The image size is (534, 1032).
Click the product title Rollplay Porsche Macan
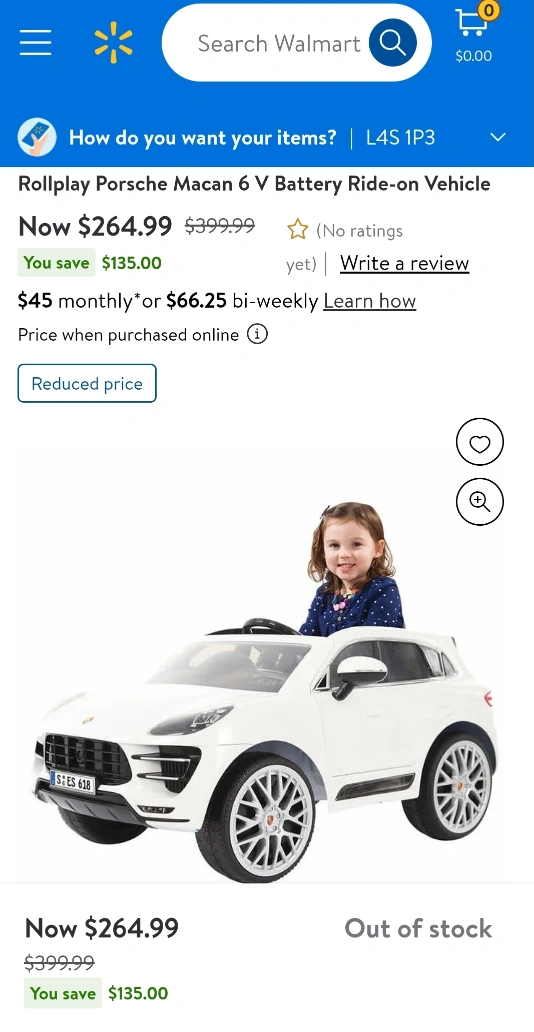[254, 184]
